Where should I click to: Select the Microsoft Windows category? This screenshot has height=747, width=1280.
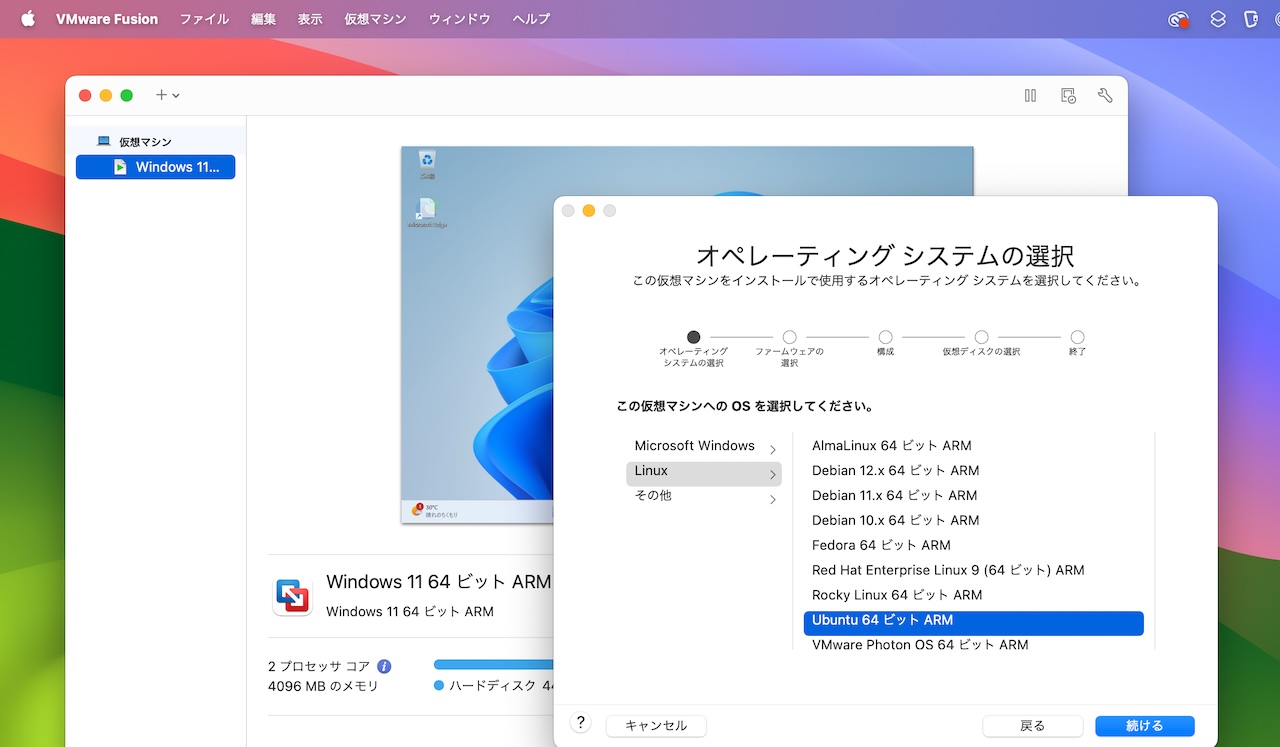tap(704, 446)
